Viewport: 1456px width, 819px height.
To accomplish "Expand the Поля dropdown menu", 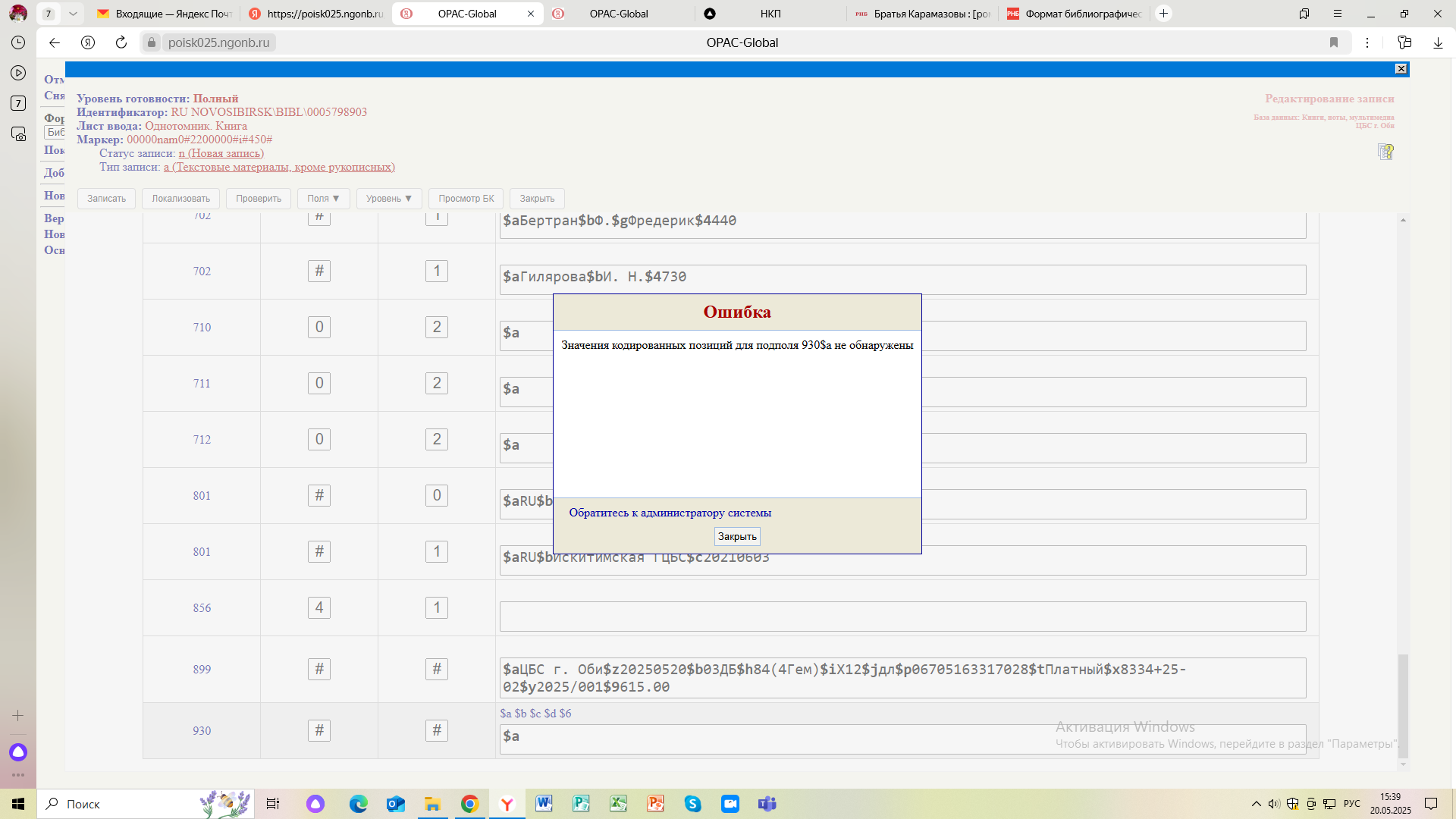I will [323, 199].
